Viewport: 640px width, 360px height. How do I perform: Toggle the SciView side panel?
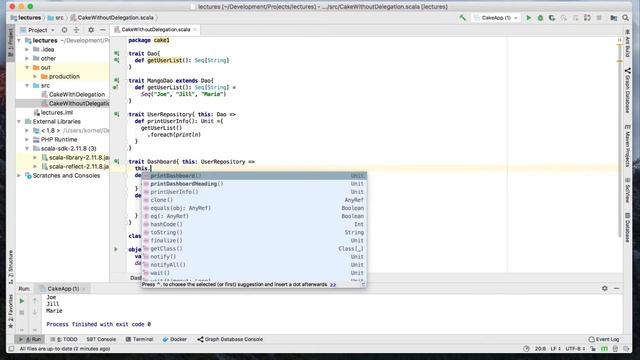coord(627,190)
